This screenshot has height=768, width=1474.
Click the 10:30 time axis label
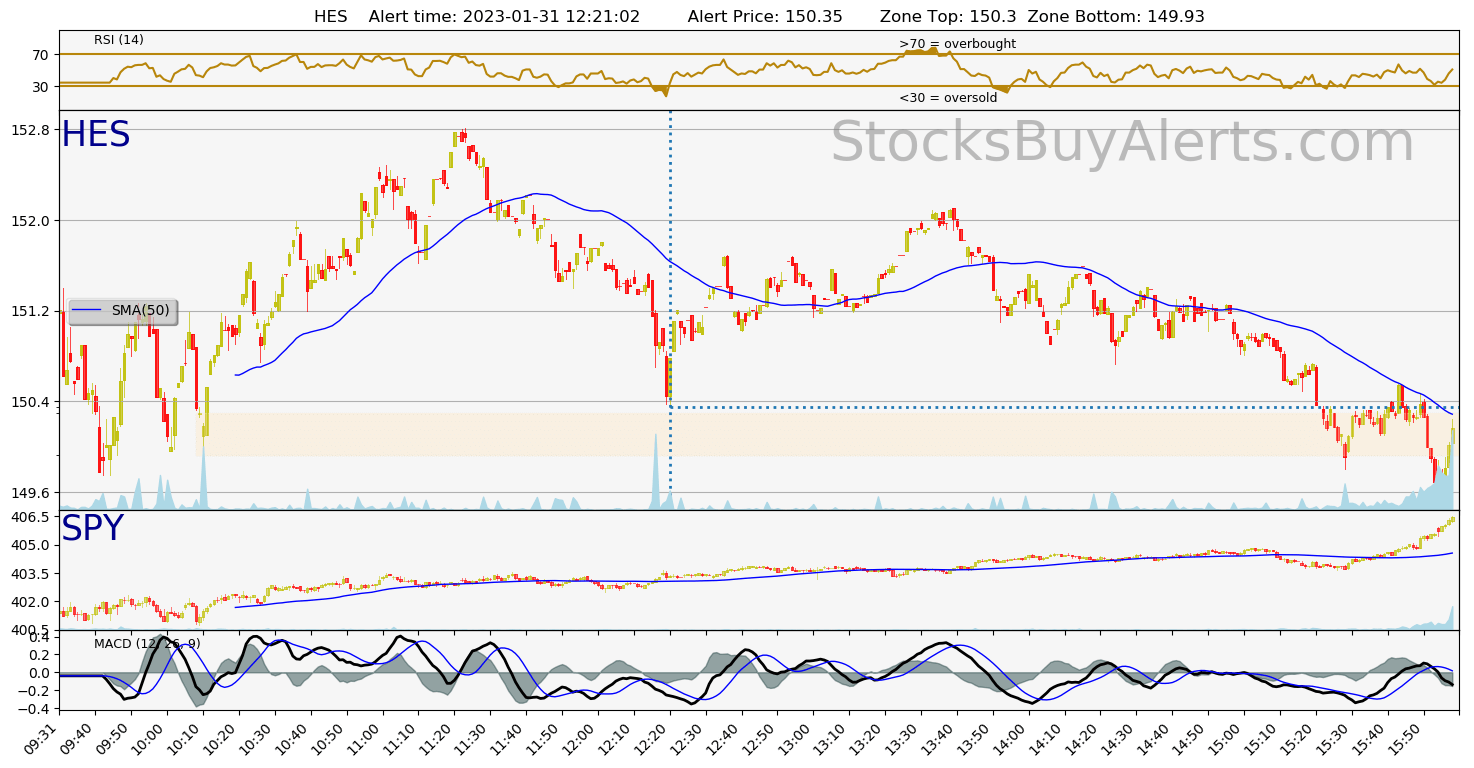click(x=259, y=736)
